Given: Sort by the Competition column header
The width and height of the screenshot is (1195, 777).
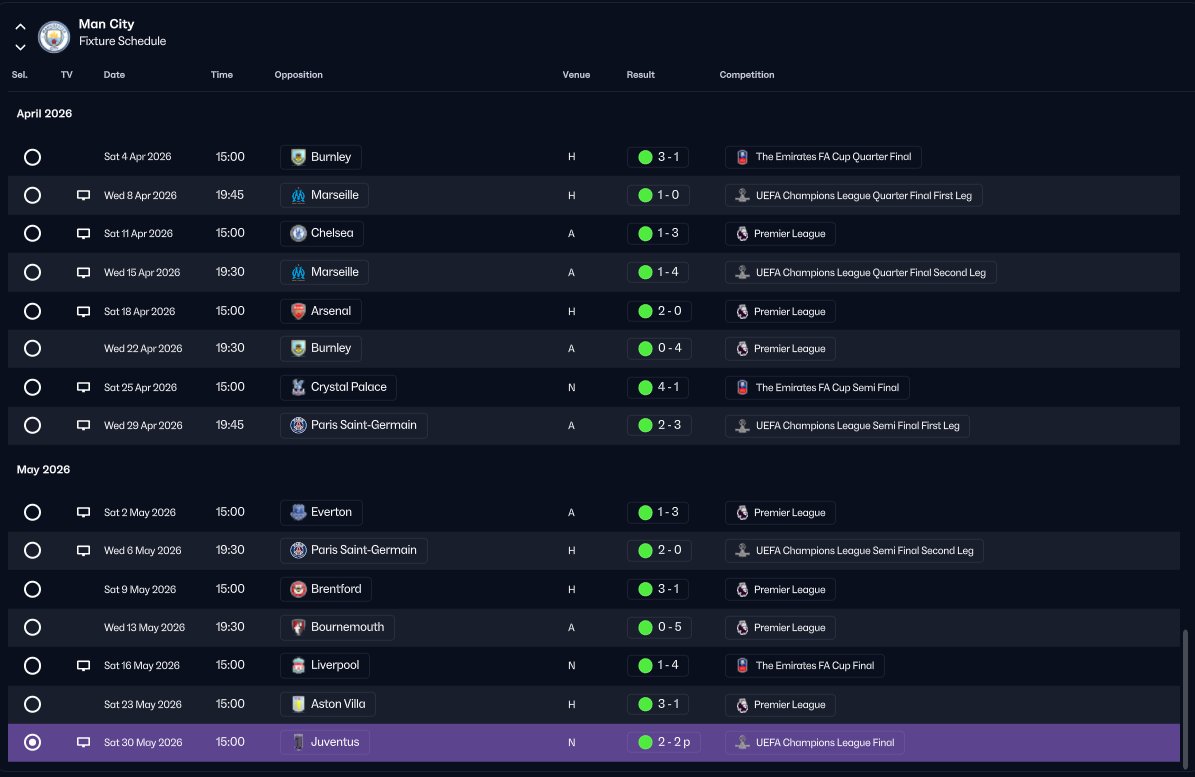Looking at the screenshot, I should click(747, 75).
